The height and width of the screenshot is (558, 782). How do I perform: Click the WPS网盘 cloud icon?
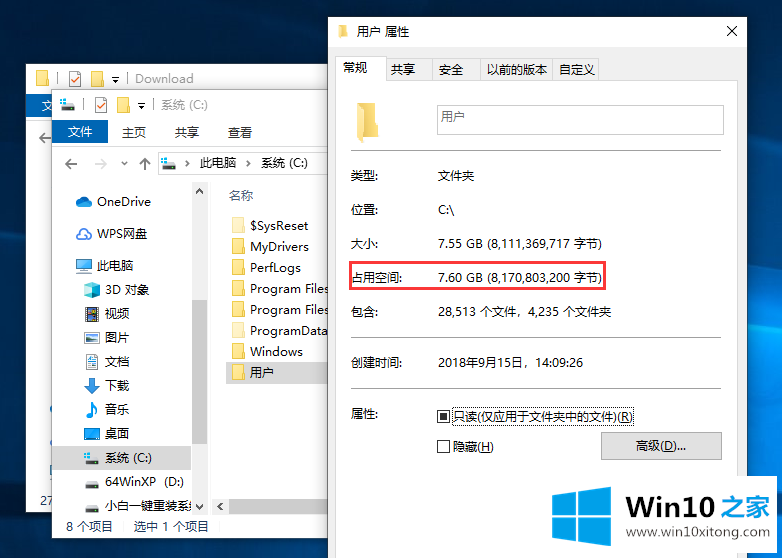coord(84,234)
